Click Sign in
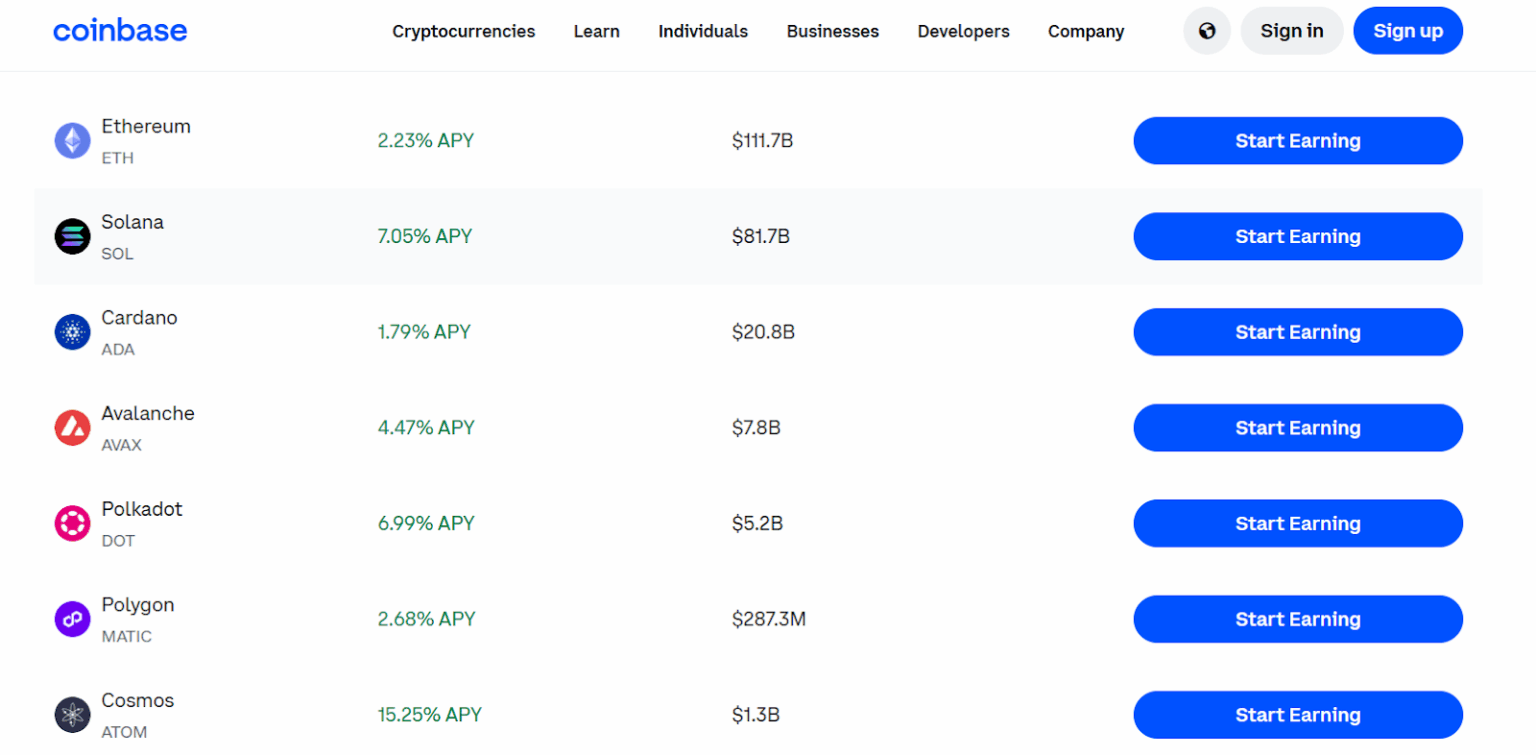Image resolution: width=1536 pixels, height=755 pixels. pos(1291,31)
